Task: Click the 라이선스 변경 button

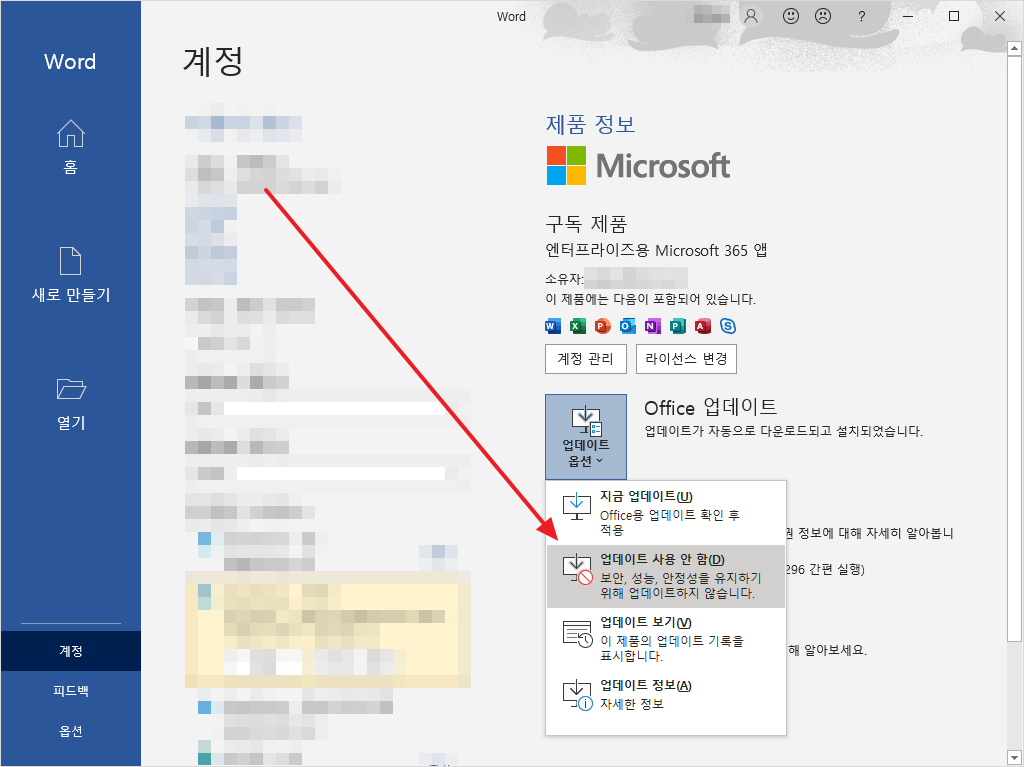Action: (686, 359)
